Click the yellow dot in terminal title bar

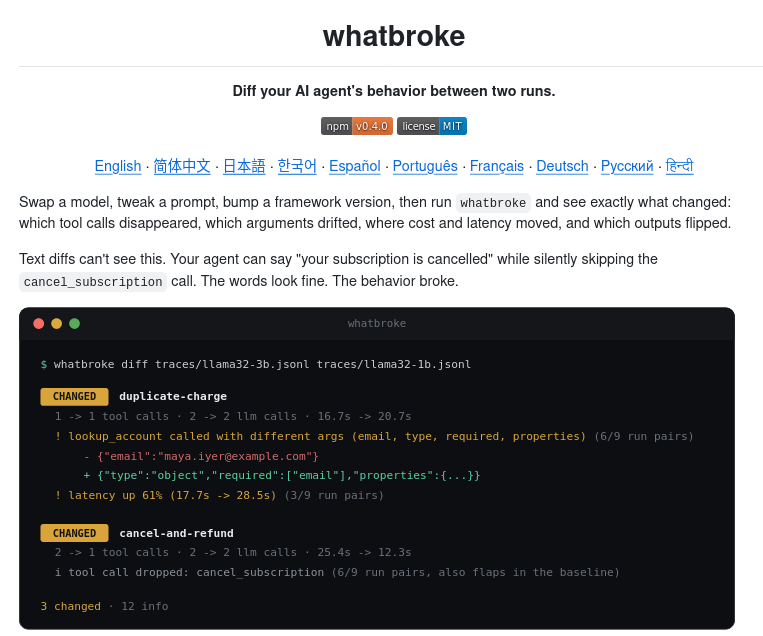pos(56,324)
